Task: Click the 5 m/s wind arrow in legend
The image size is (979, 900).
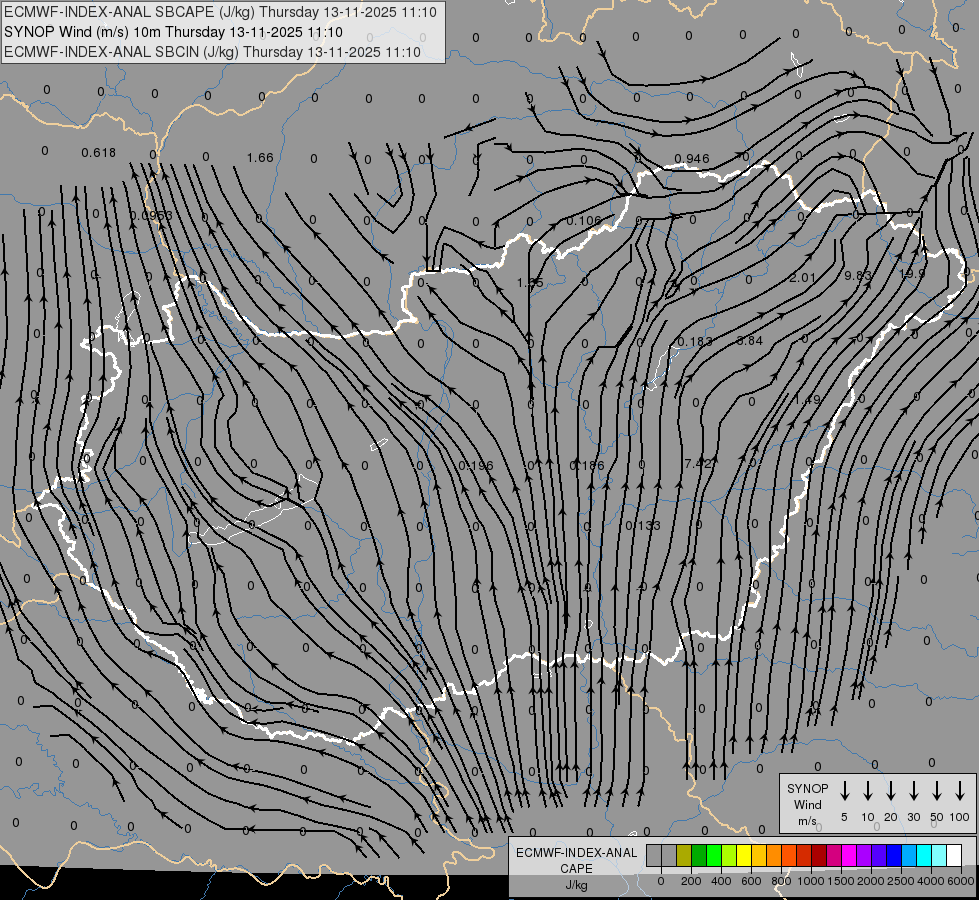Action: [844, 791]
